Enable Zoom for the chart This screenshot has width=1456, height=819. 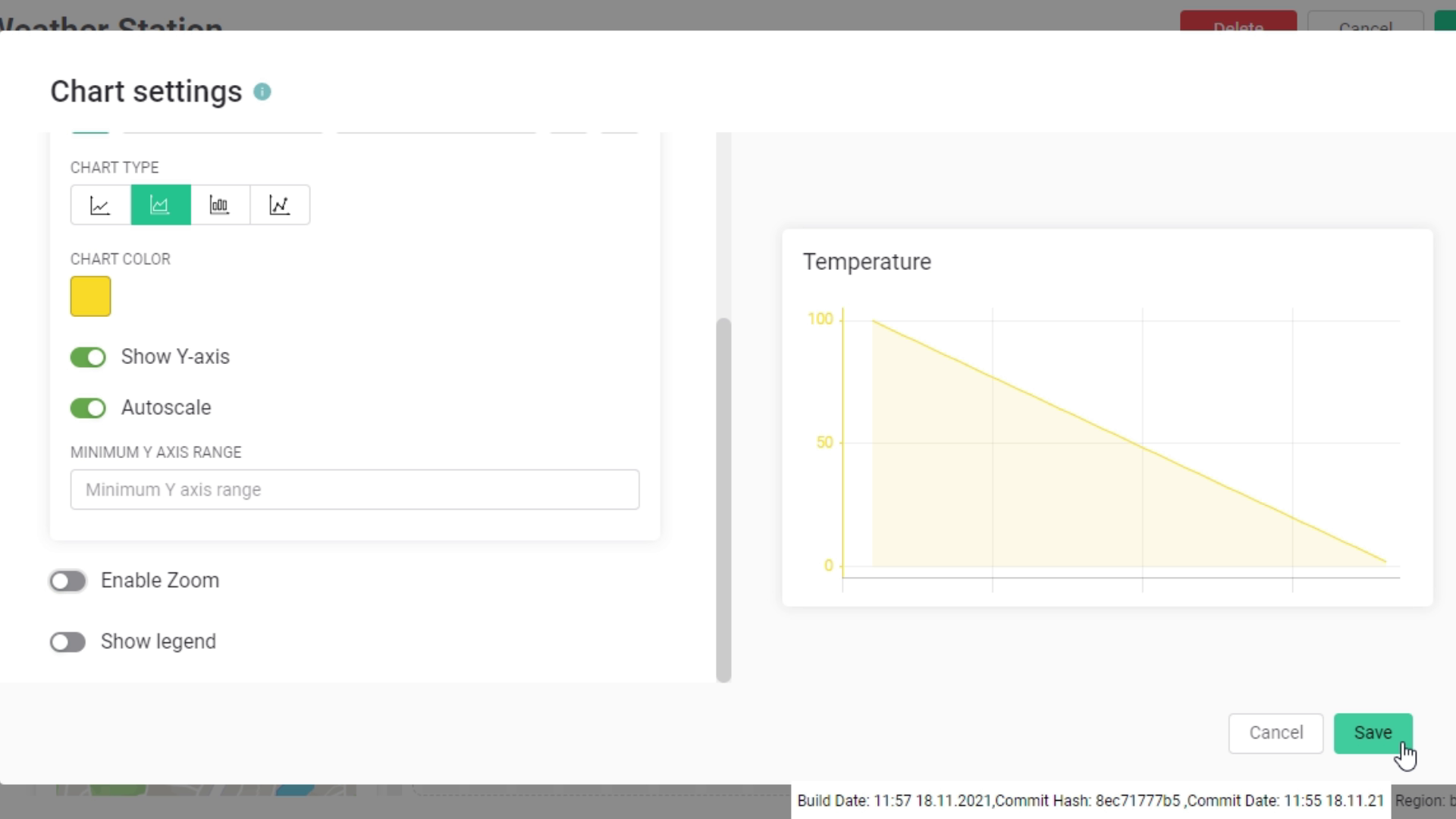(x=67, y=581)
